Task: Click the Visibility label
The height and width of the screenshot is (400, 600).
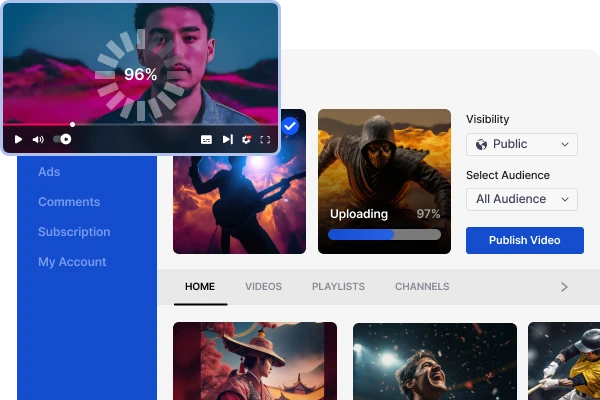Action: click(488, 119)
